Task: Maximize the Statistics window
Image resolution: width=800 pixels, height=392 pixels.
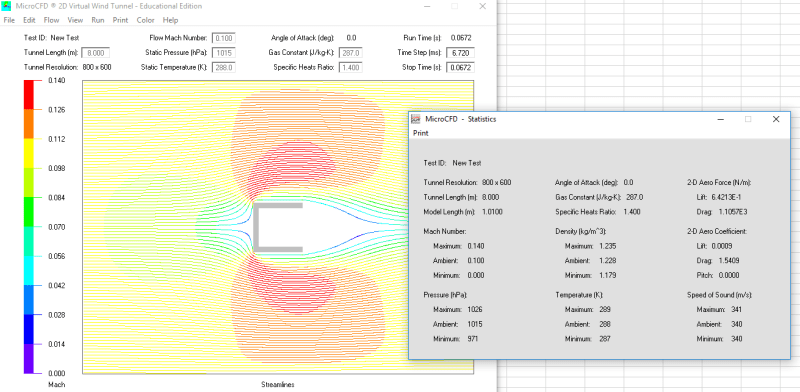Action: [x=748, y=119]
